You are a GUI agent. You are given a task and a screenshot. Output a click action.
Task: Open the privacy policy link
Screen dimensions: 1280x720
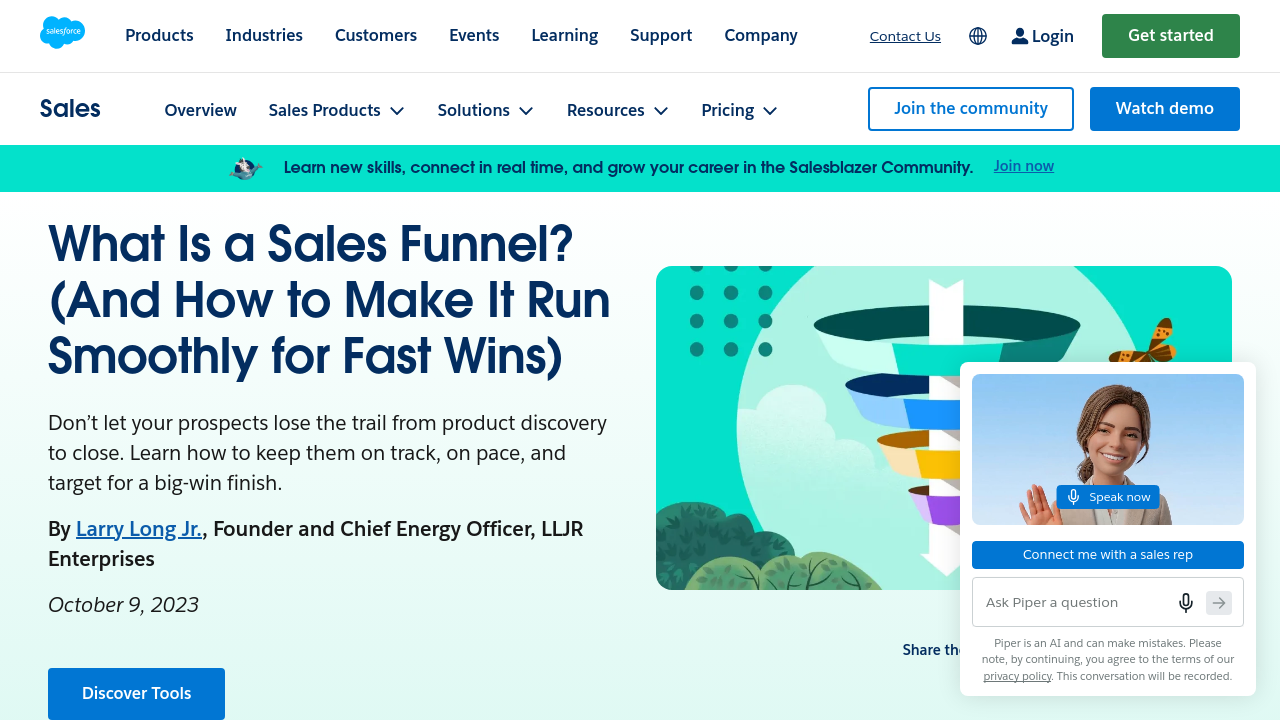(1017, 676)
